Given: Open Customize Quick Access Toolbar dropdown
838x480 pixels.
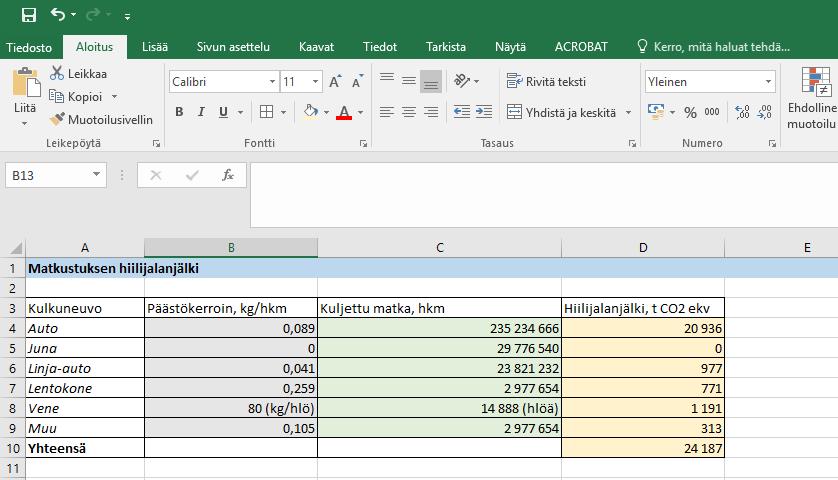Looking at the screenshot, I should (x=127, y=17).
